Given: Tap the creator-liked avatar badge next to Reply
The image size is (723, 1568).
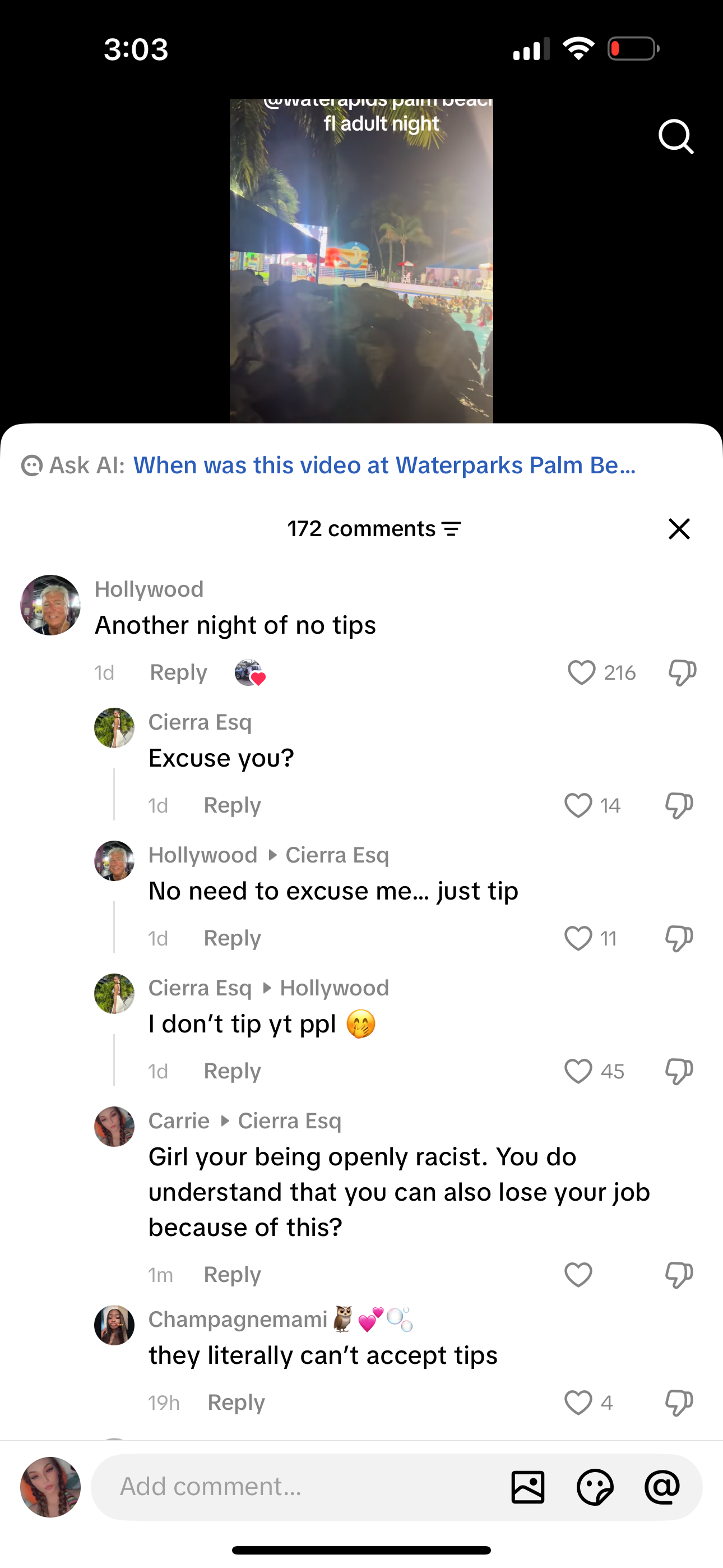Looking at the screenshot, I should pos(249,672).
